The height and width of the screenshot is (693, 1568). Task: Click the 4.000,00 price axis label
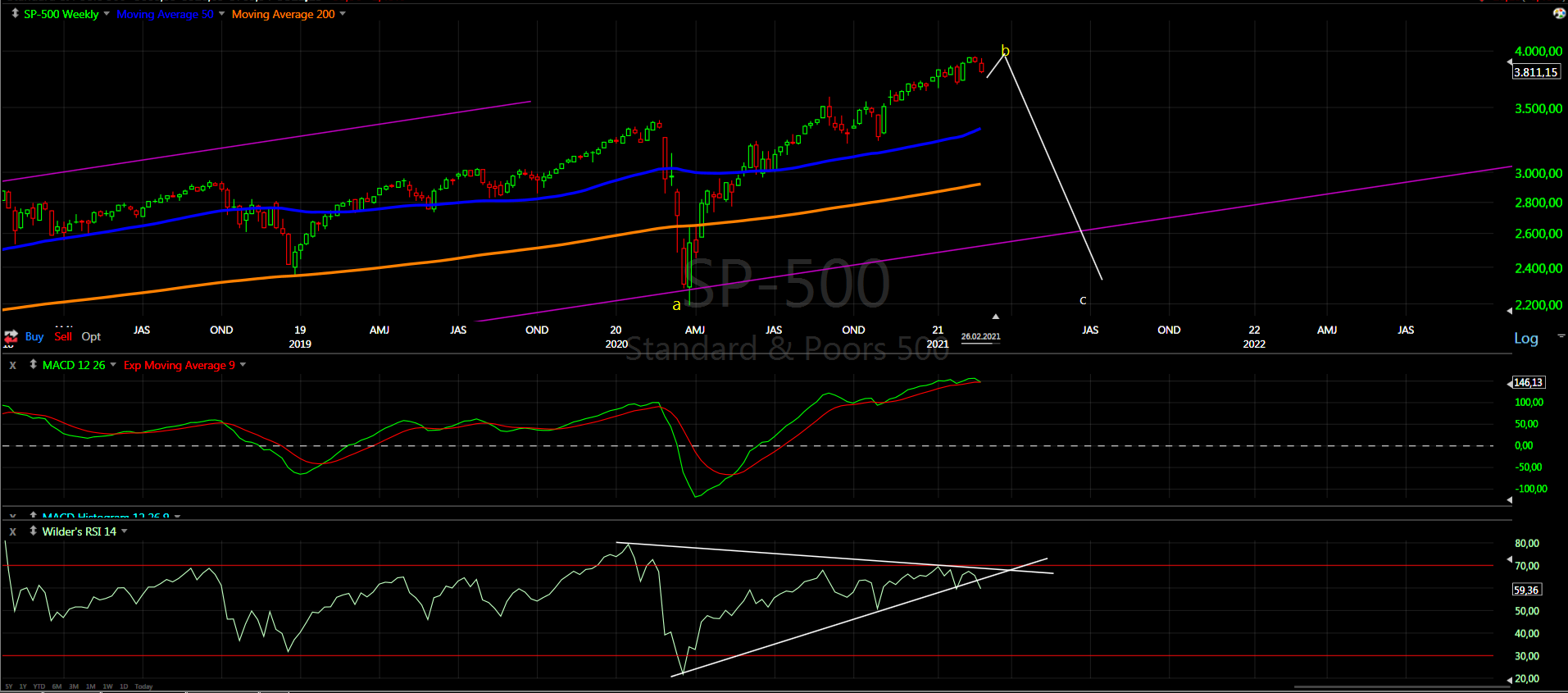[x=1538, y=52]
